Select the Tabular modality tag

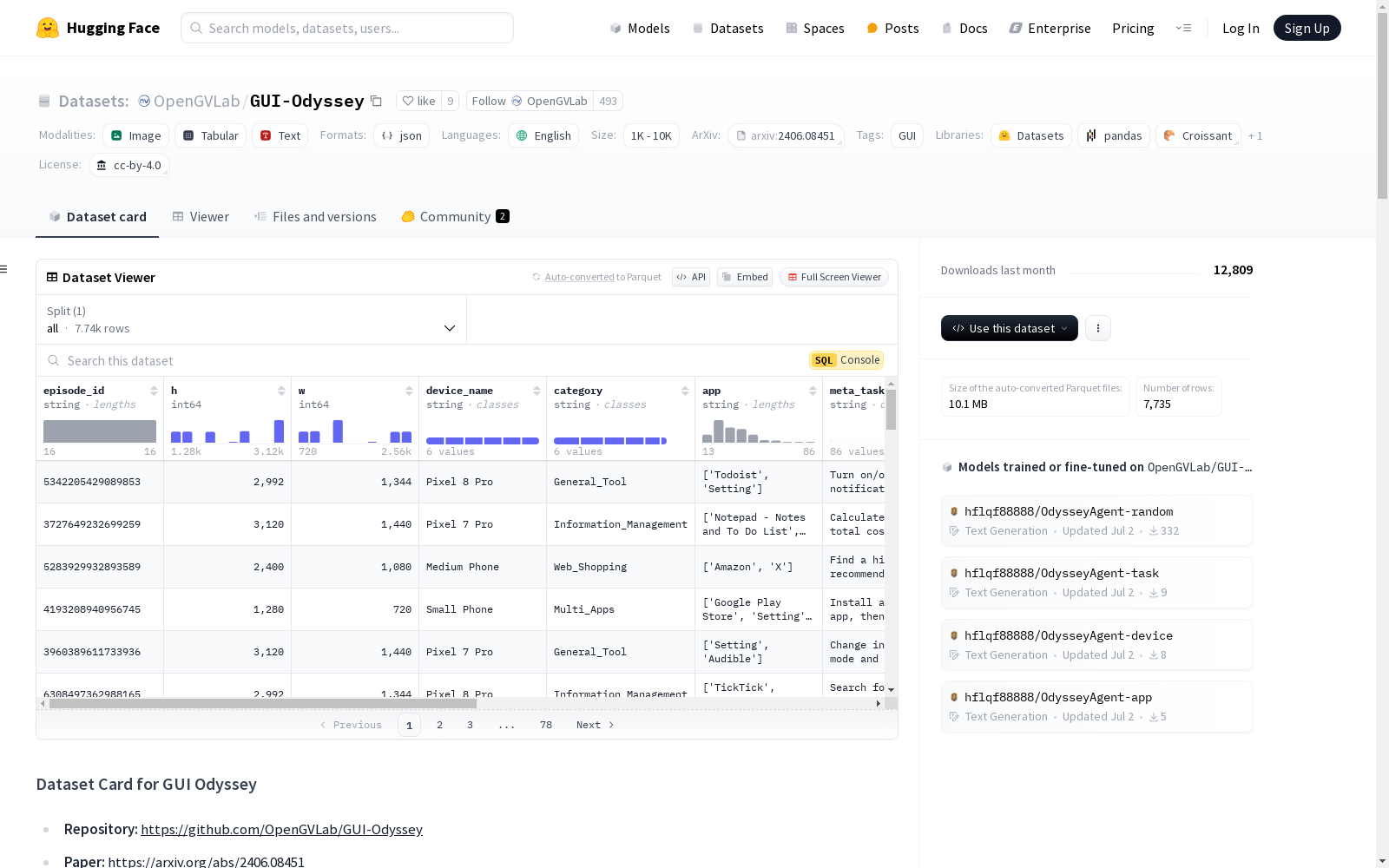[x=210, y=135]
